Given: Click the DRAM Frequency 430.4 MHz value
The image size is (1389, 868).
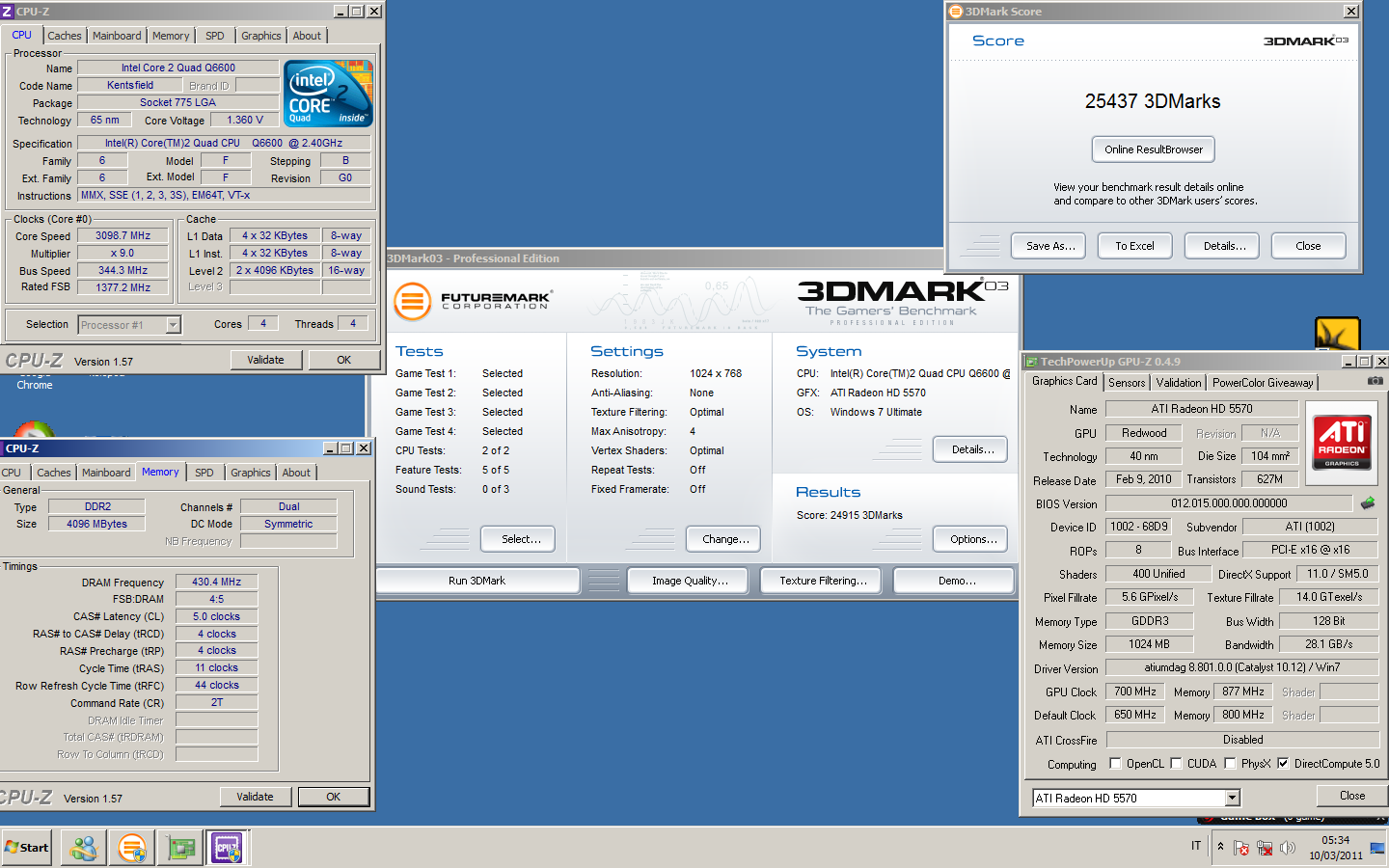Looking at the screenshot, I should [217, 582].
